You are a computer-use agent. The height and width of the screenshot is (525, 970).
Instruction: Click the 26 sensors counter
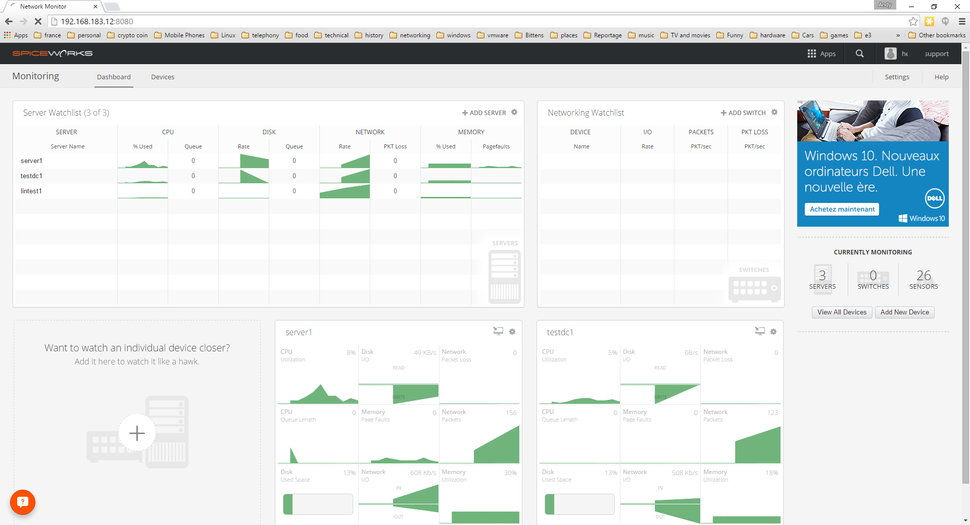(924, 278)
